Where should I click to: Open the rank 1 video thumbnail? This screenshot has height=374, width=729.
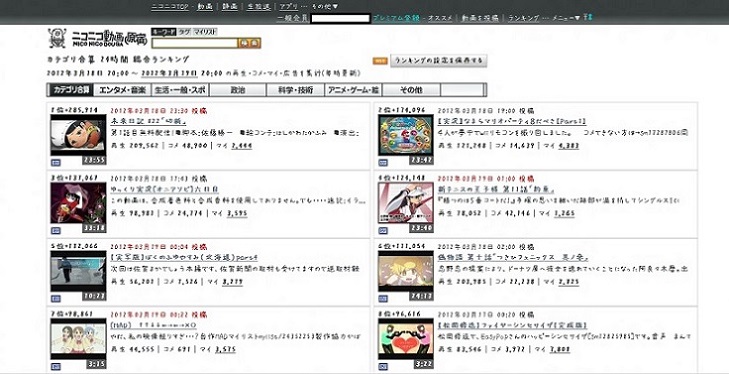pos(78,135)
